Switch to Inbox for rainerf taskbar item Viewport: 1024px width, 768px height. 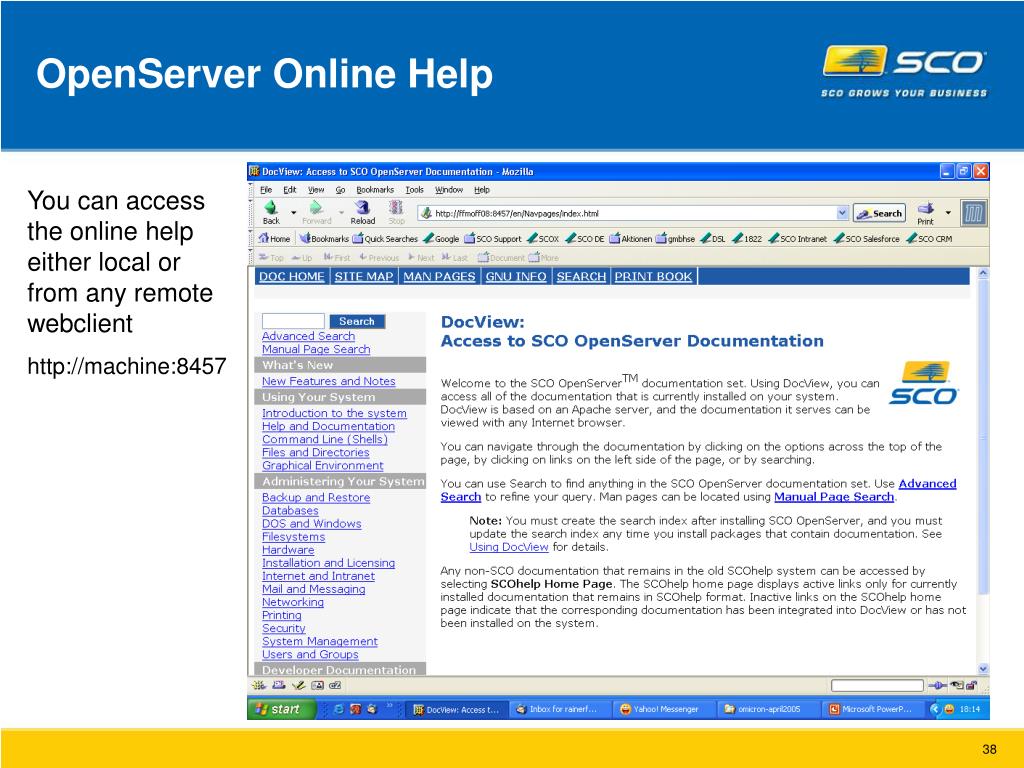pos(559,709)
